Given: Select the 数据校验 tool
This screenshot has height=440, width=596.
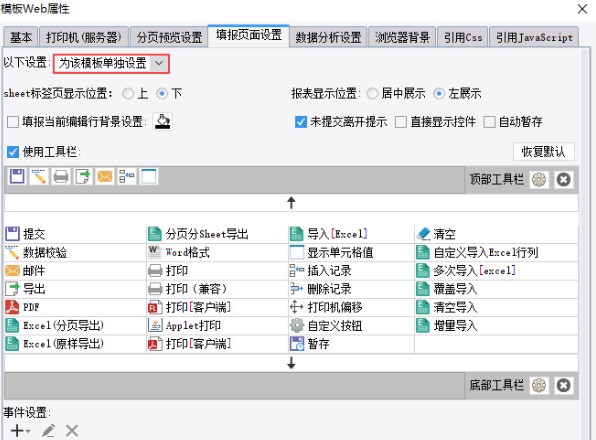Looking at the screenshot, I should click(75, 252).
